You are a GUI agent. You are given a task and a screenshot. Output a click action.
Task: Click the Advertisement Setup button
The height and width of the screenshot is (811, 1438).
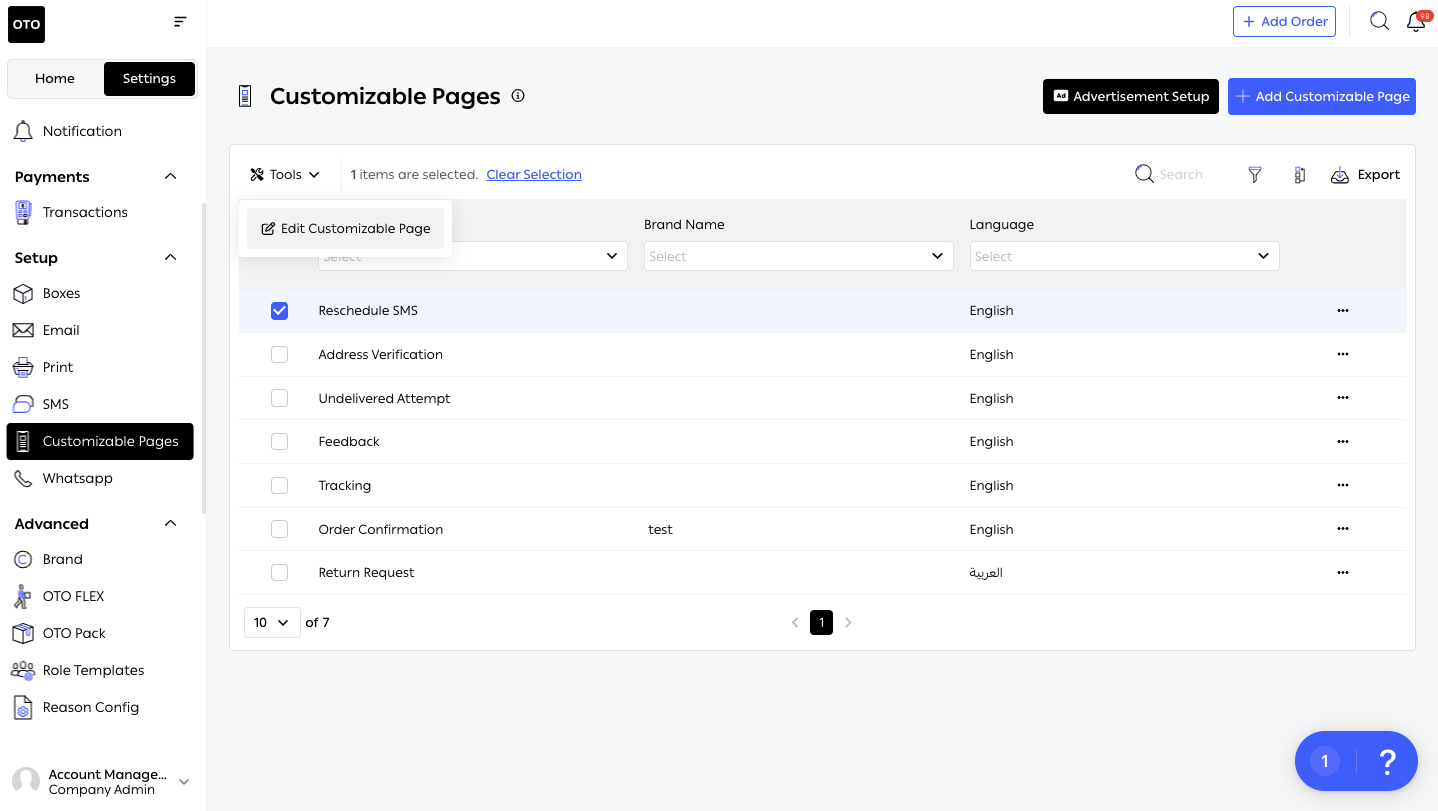(x=1131, y=97)
